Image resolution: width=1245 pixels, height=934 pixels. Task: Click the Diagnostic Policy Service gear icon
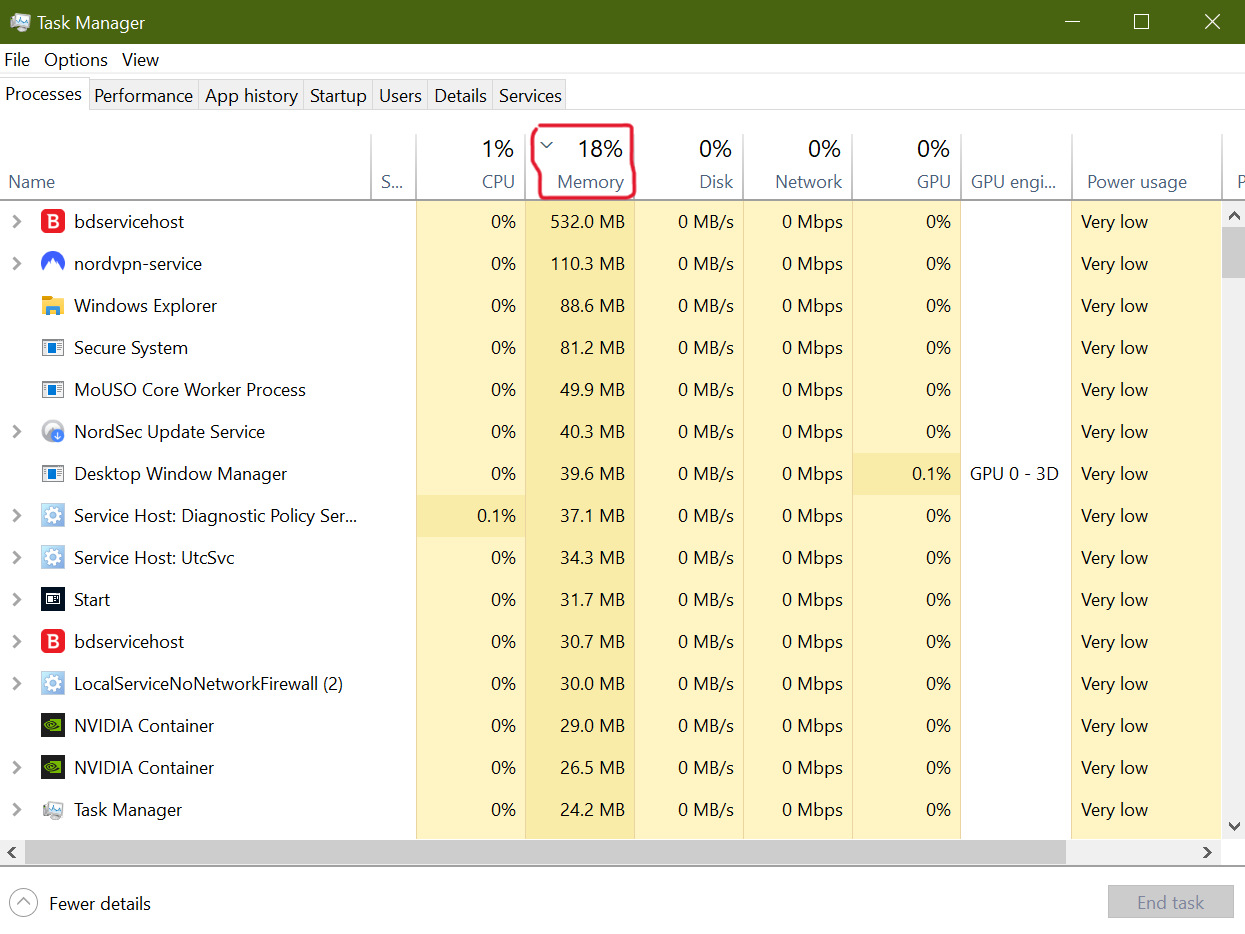coord(53,516)
